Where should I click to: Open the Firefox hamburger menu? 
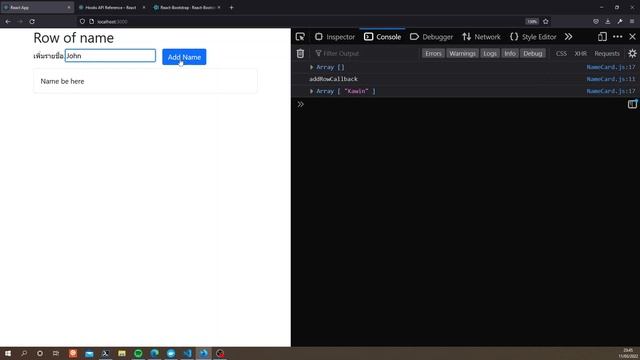coord(632,21)
